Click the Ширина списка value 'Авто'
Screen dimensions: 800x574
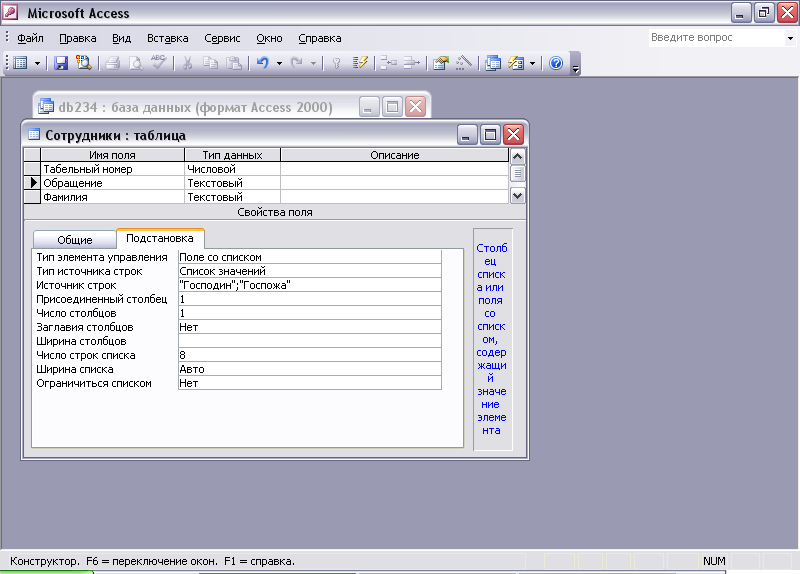click(309, 369)
